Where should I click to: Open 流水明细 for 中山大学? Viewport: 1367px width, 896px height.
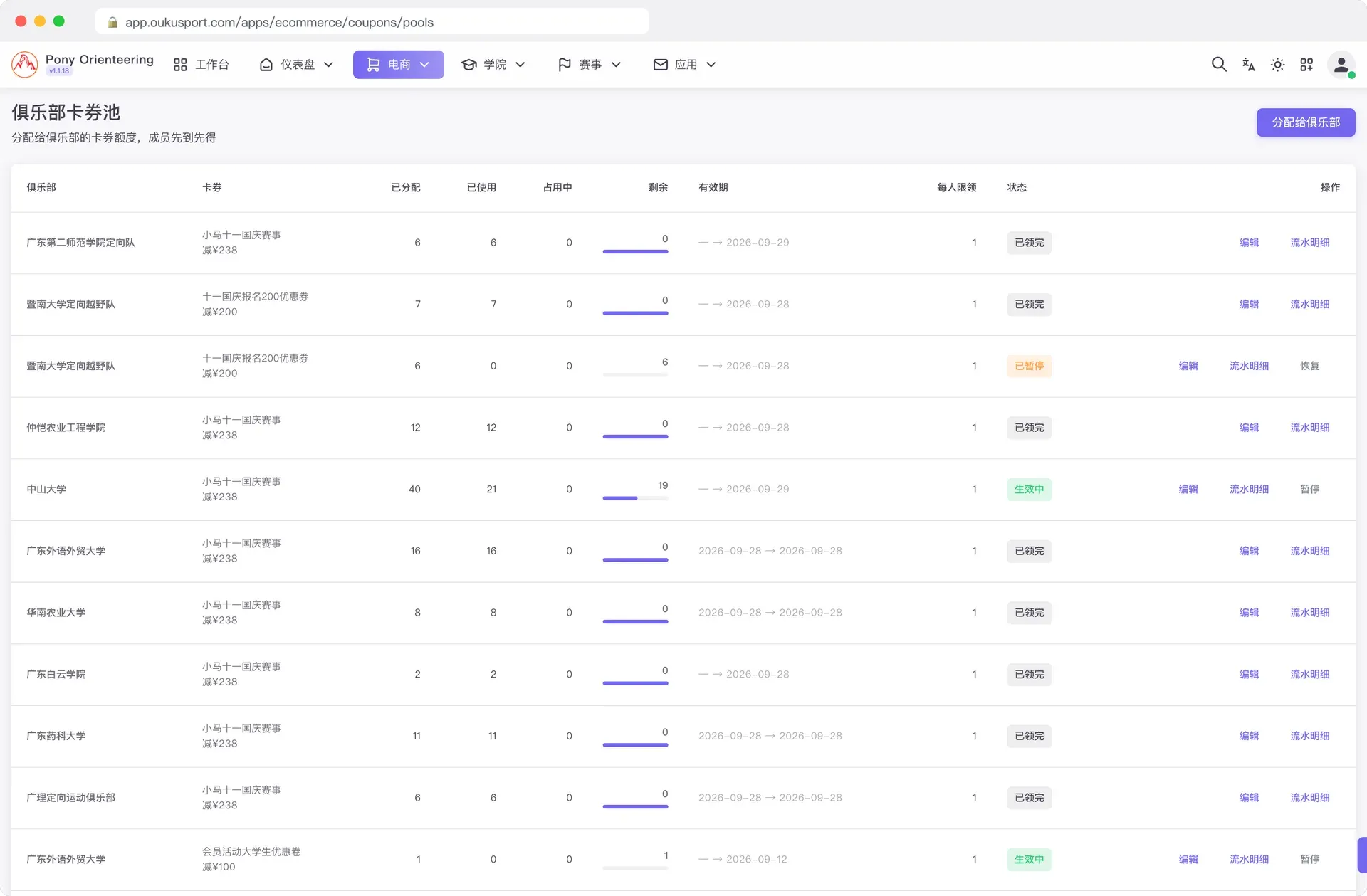click(x=1249, y=490)
